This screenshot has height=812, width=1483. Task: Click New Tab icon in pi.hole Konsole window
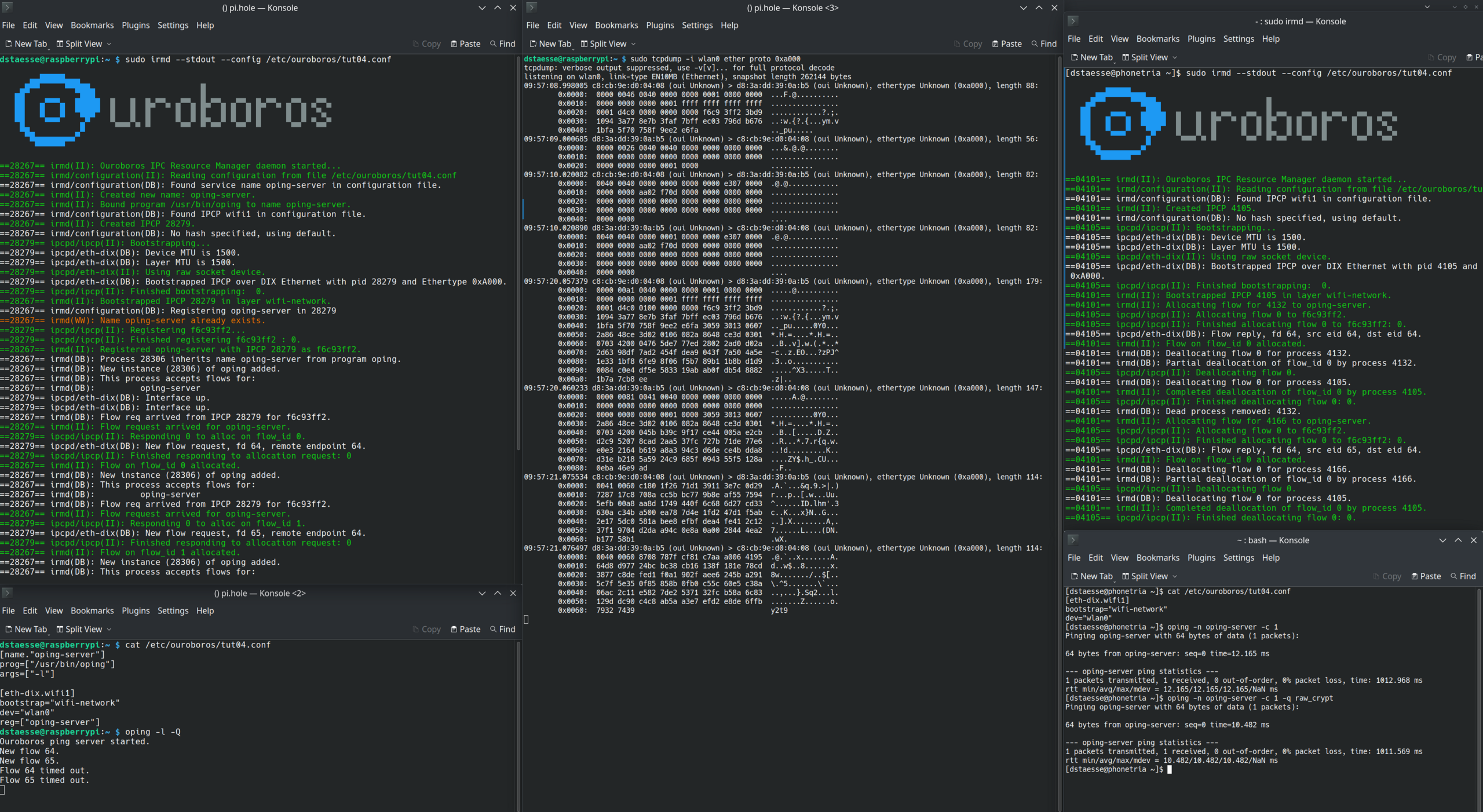click(x=9, y=44)
